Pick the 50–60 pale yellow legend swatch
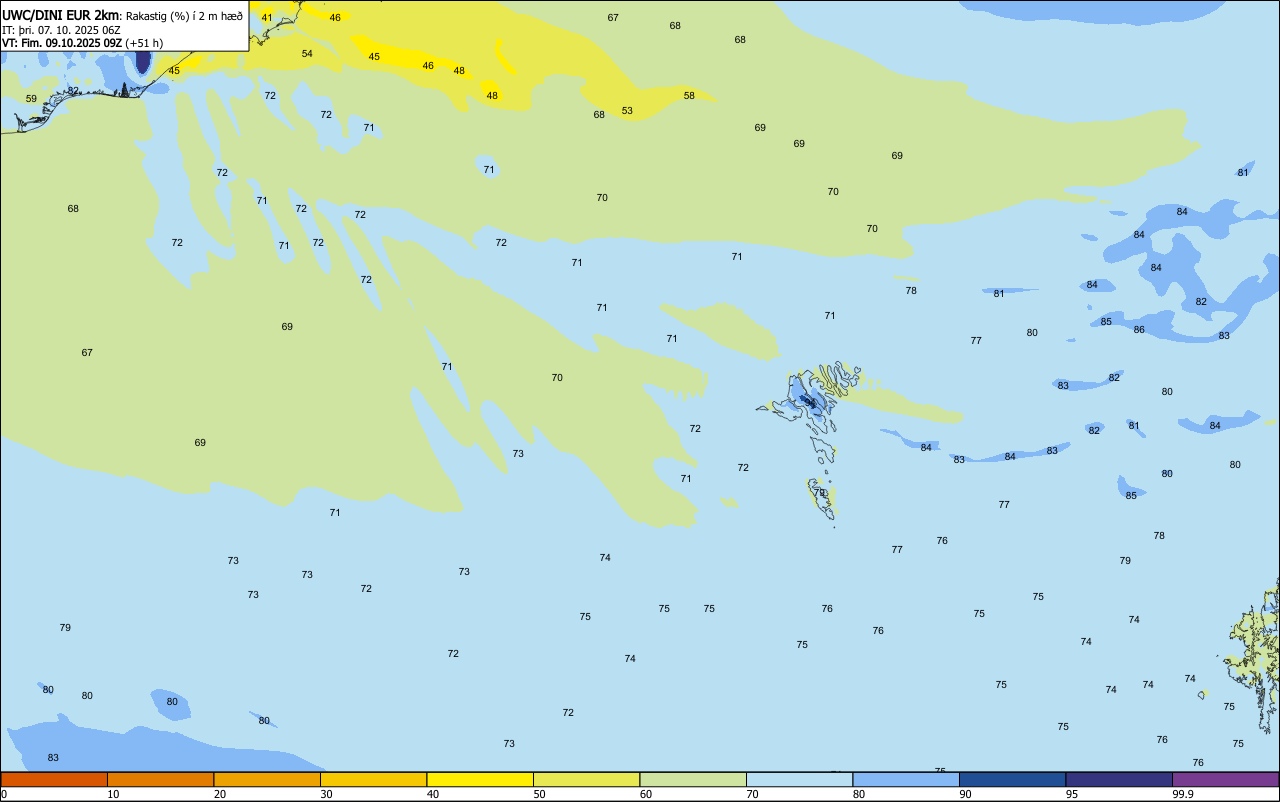Viewport: 1280px width, 802px height. point(586,779)
